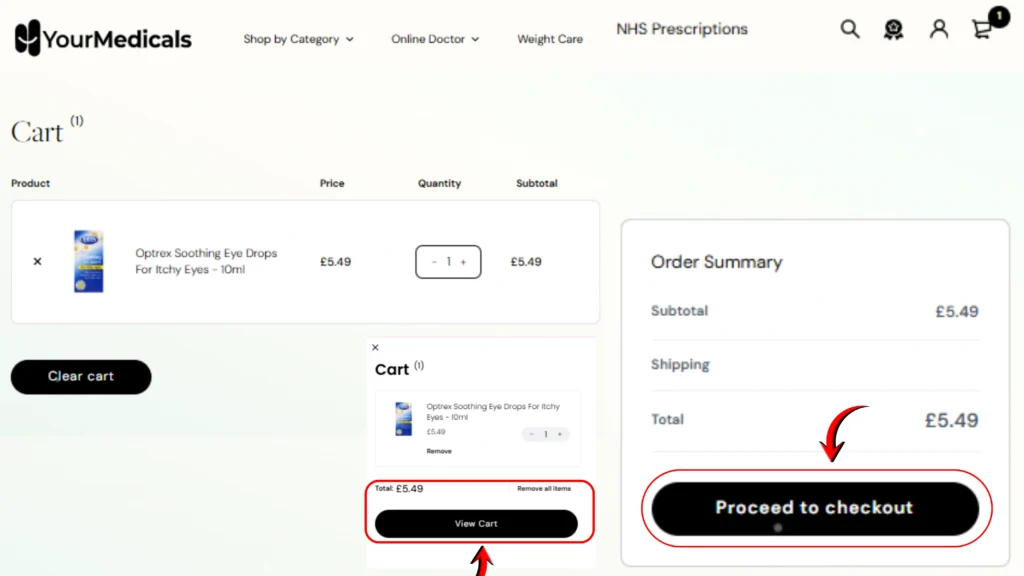Click the YourMedicals logo
1024x576 pixels.
(x=103, y=39)
